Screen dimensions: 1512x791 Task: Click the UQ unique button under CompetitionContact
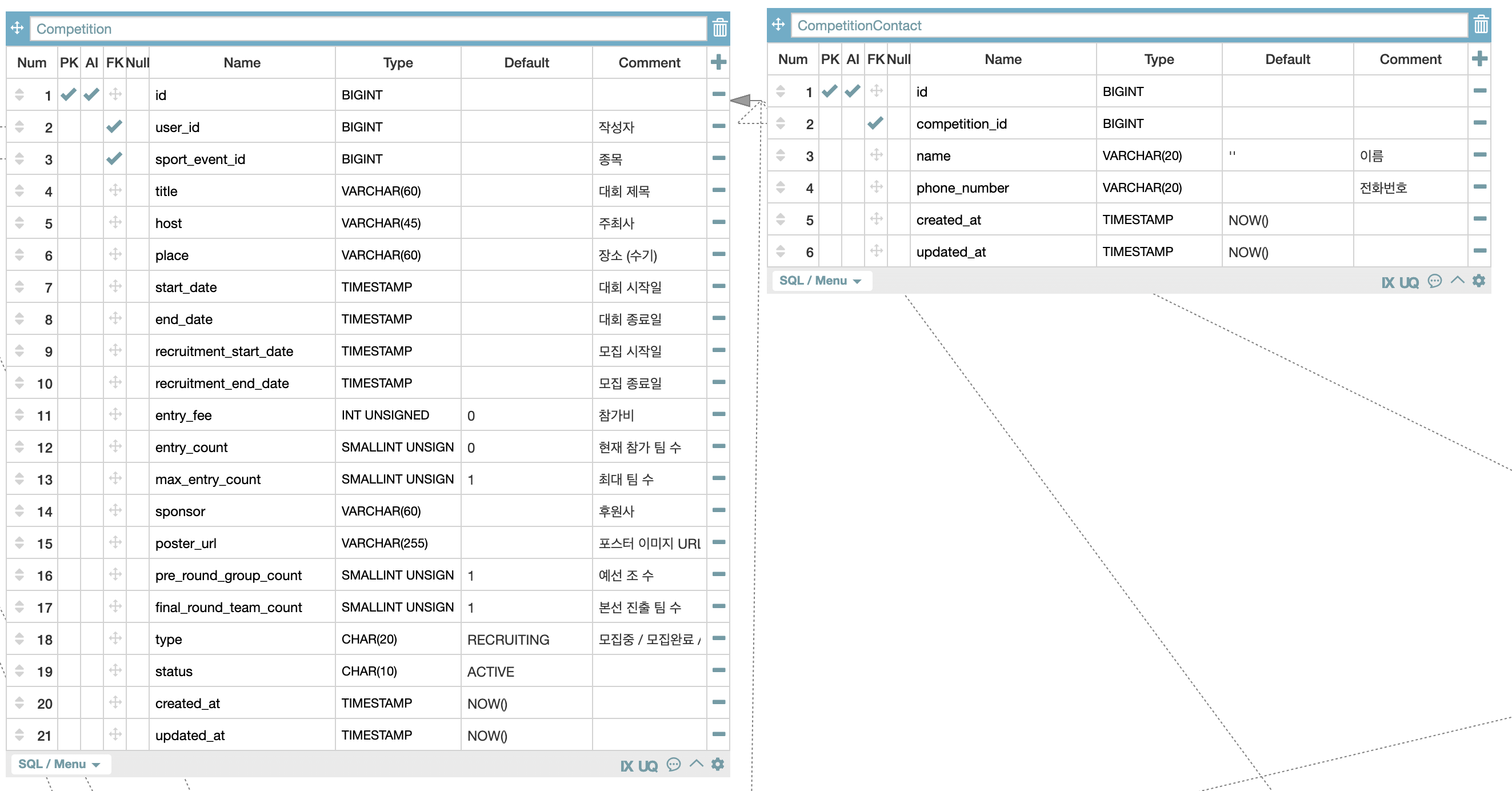pos(1408,282)
